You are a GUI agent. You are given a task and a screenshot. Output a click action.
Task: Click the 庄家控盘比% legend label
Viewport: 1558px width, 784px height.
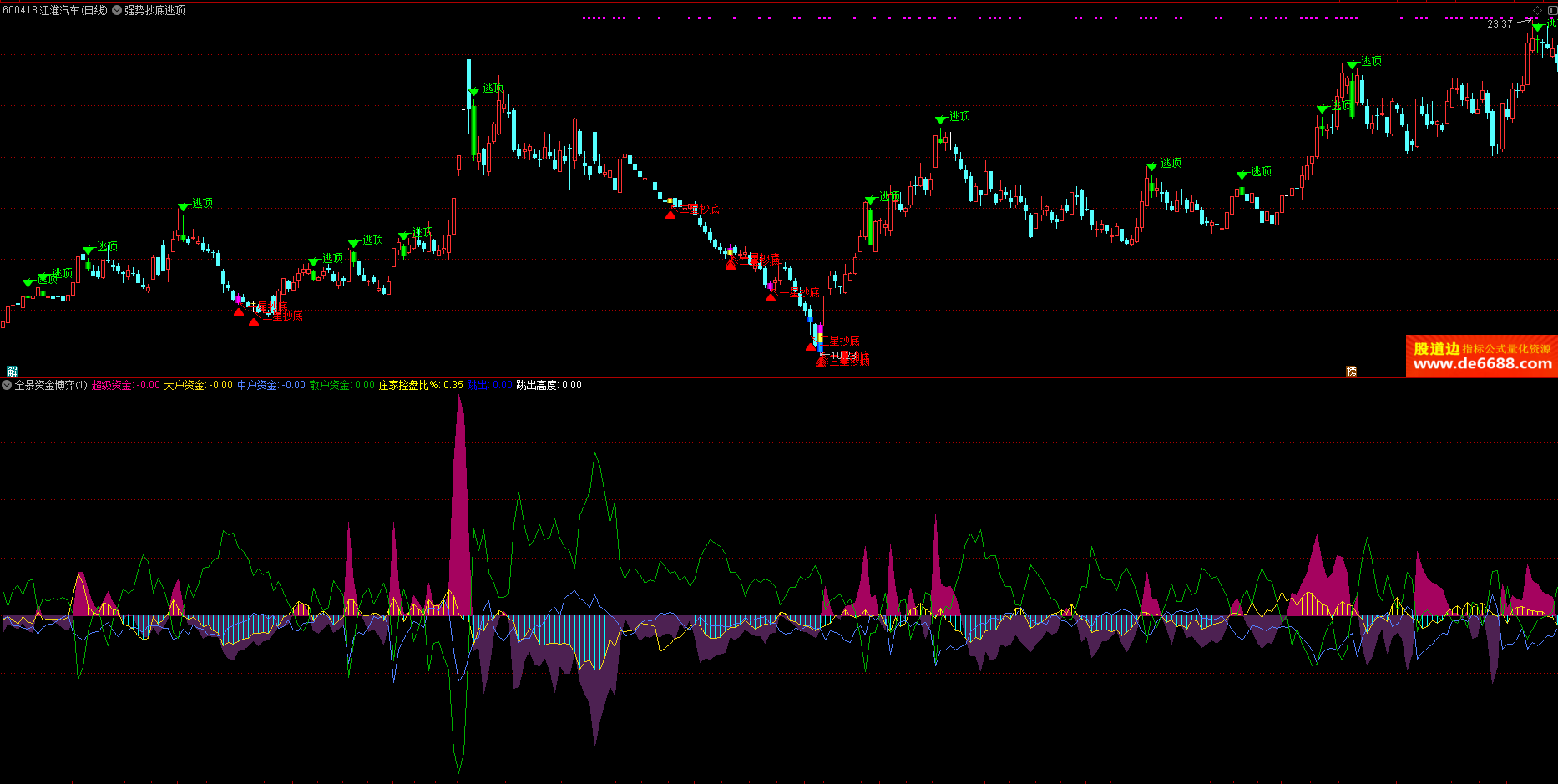(x=409, y=385)
